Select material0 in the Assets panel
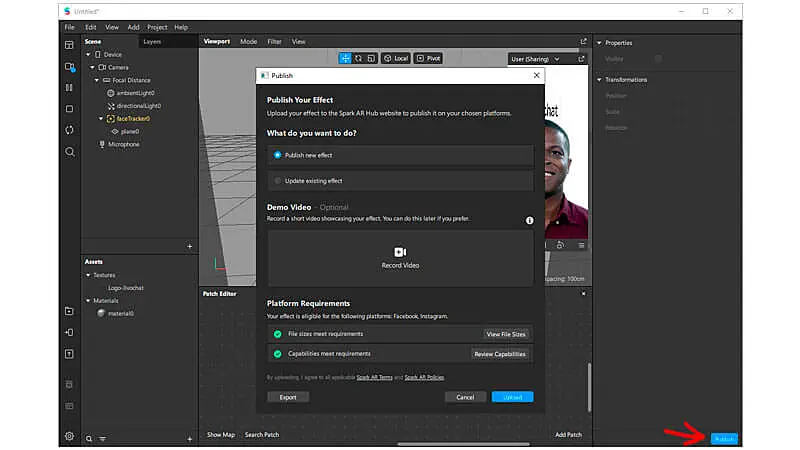The image size is (800, 450). click(x=119, y=313)
